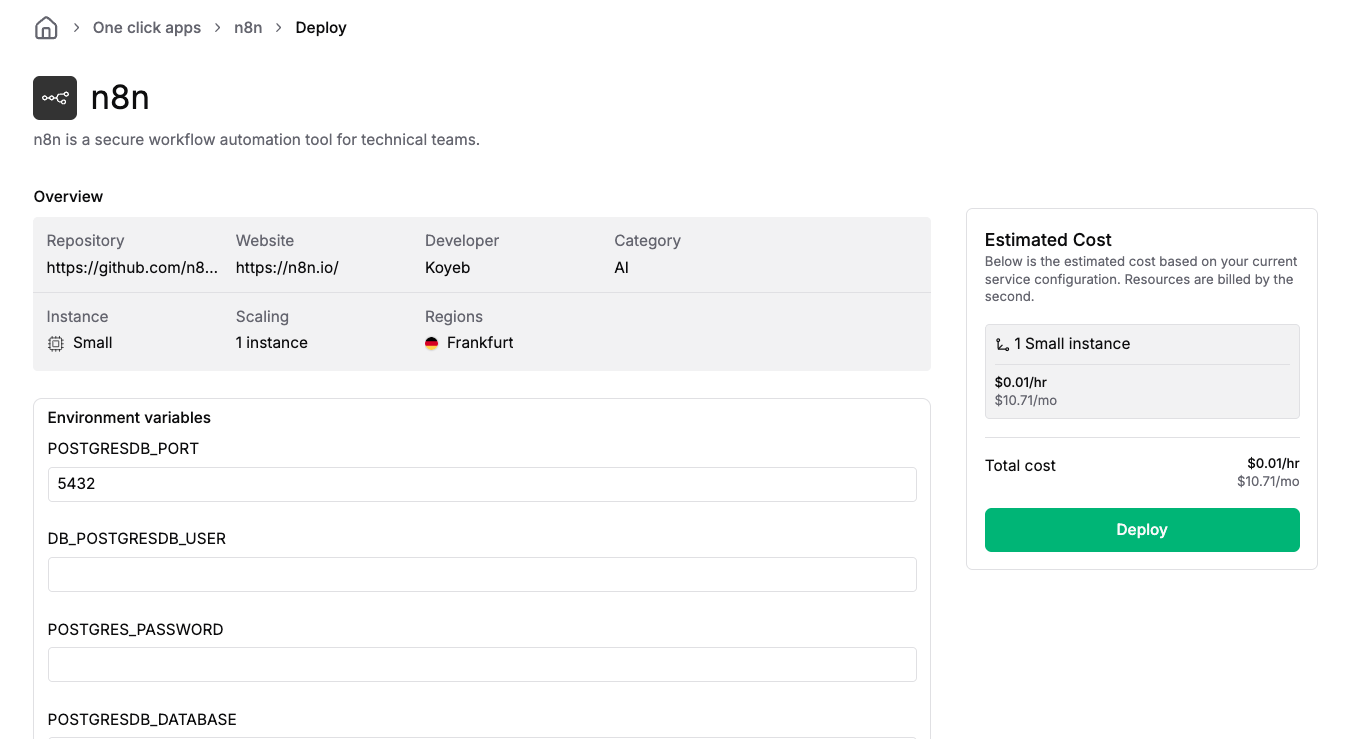
Task: Open the GitHub repository link
Action: (x=130, y=267)
